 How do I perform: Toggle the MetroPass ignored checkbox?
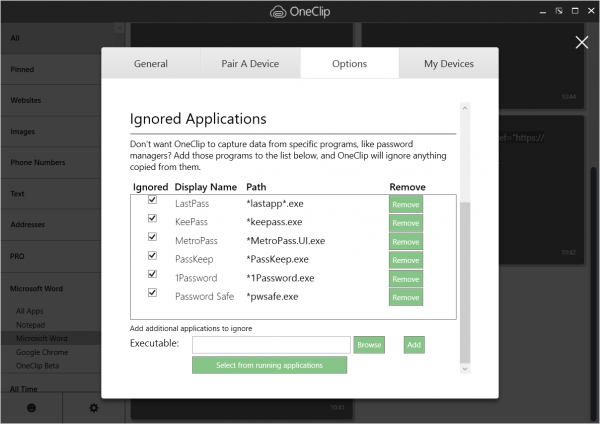click(x=152, y=237)
